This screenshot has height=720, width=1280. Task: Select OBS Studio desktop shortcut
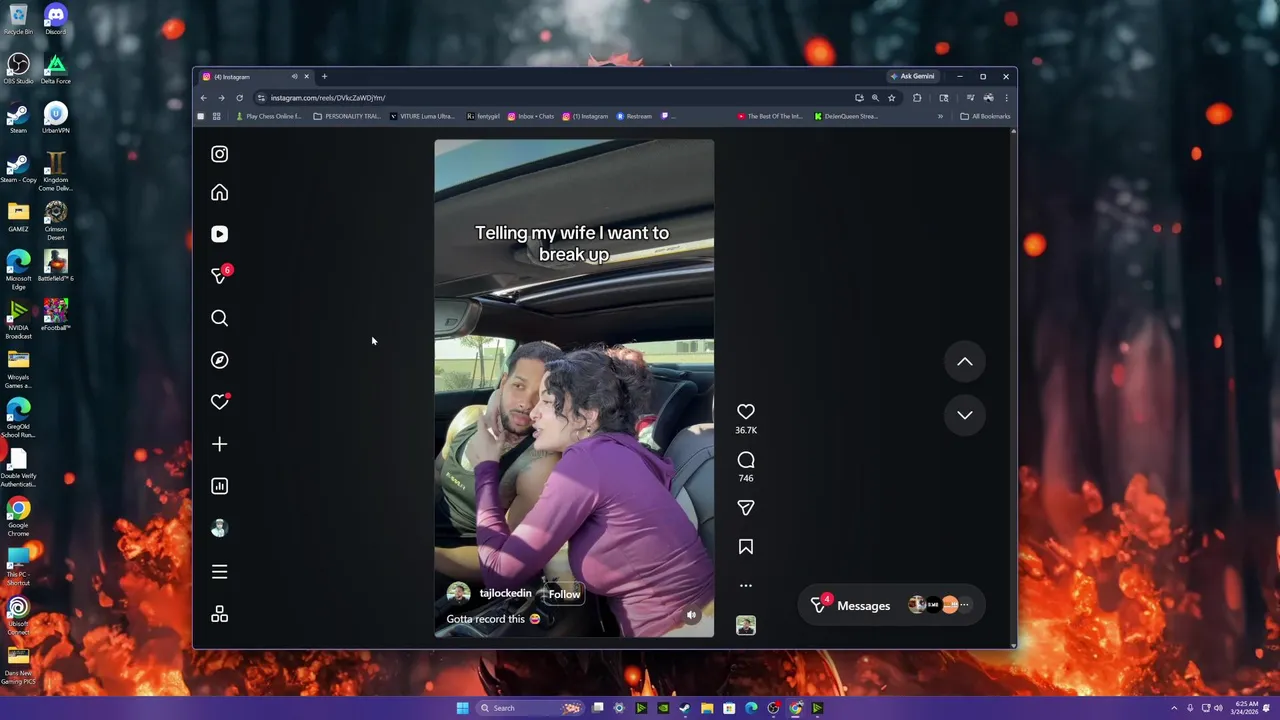pos(18,68)
